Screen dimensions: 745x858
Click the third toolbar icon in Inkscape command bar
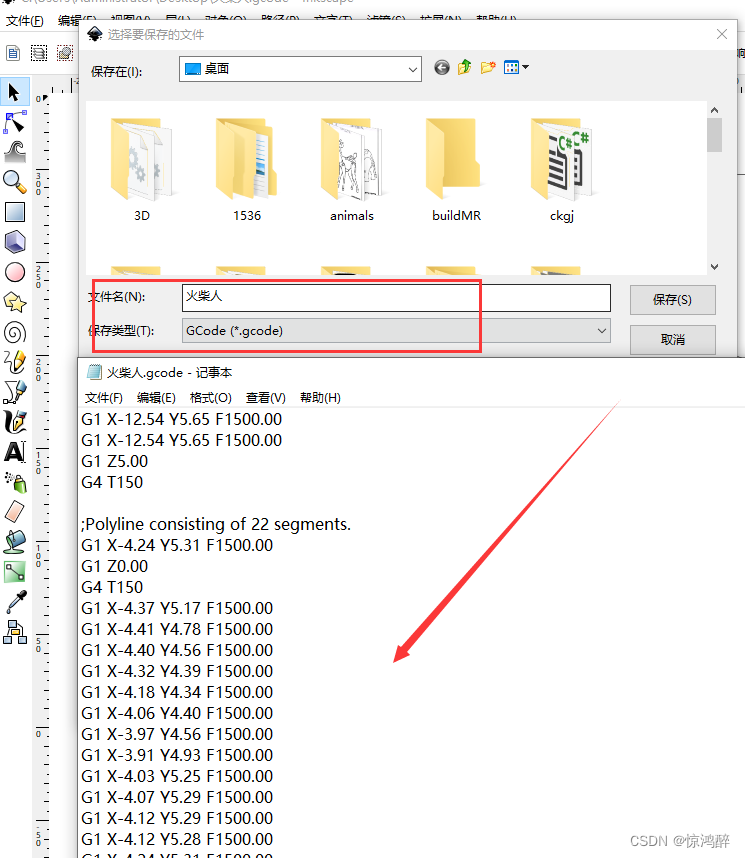coord(65,53)
